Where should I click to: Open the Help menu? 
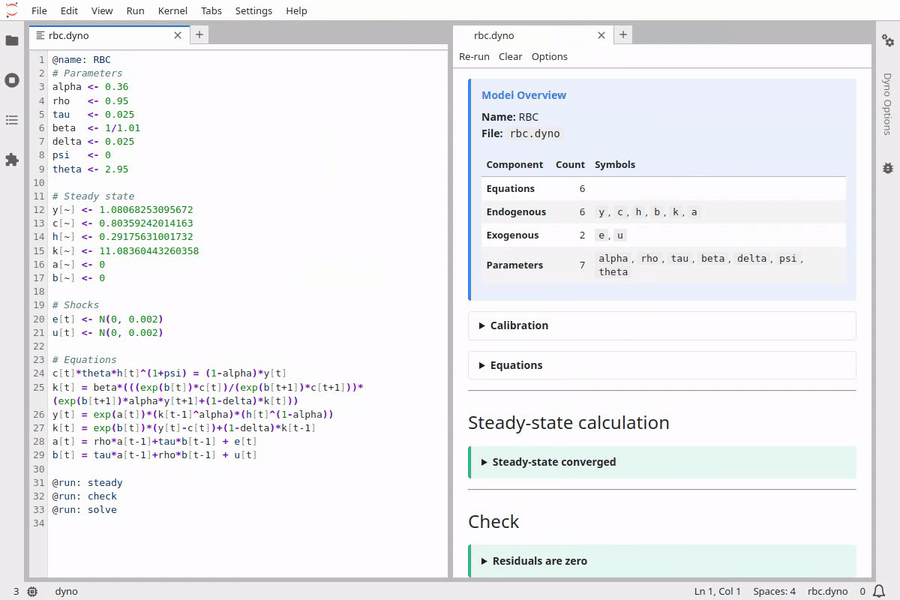297,11
